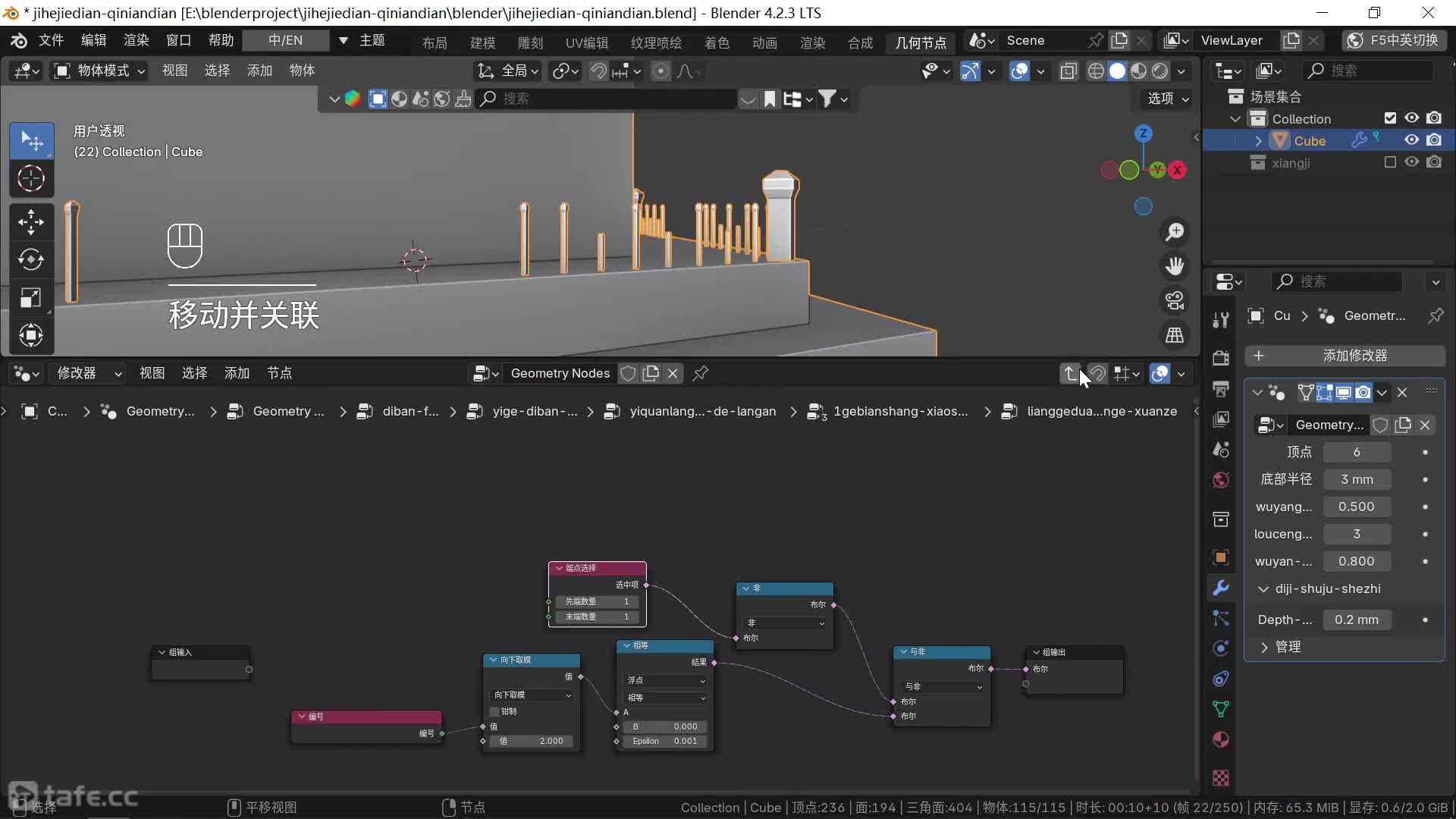Select the Move tool in viewport toolbar
Screen dimensions: 1456x819
tap(30, 222)
